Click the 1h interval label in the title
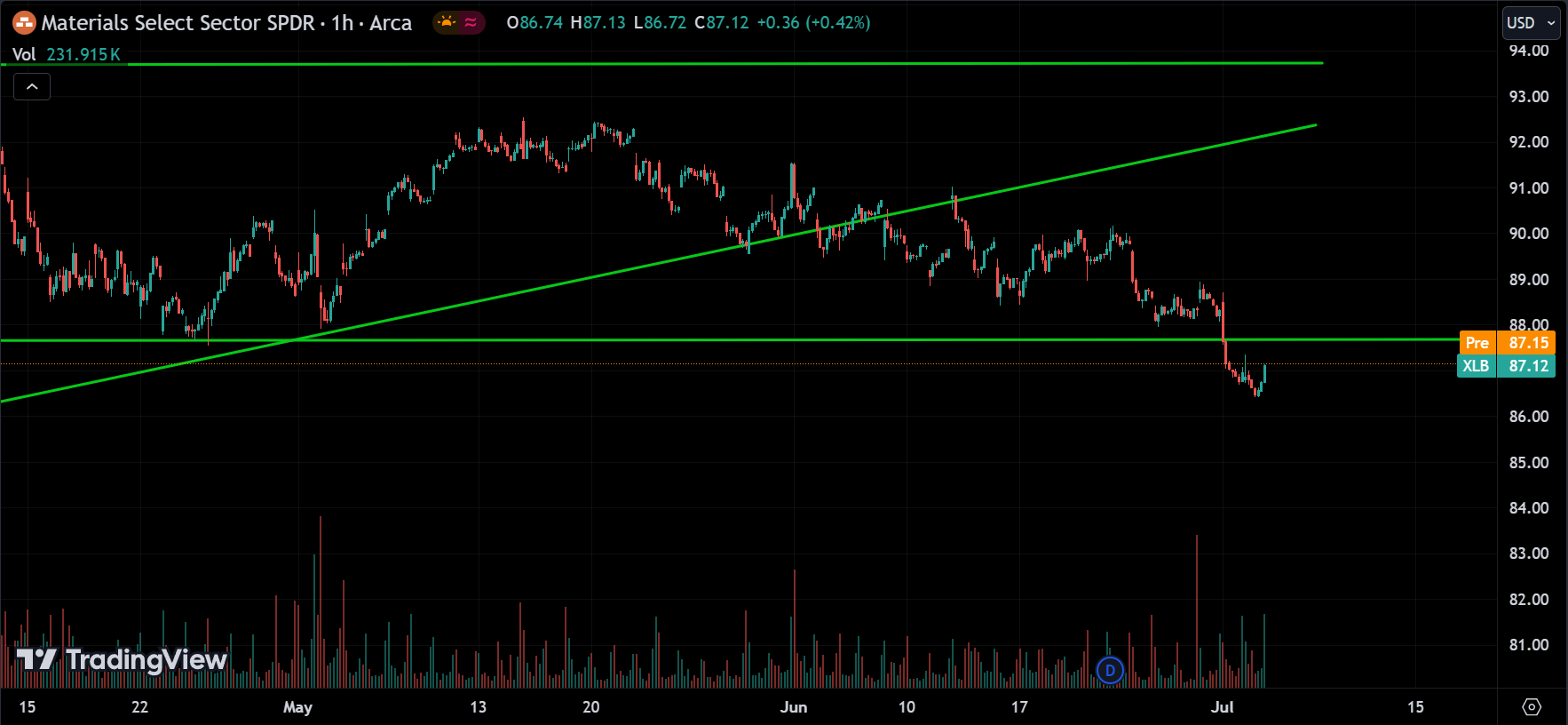This screenshot has width=1568, height=725. tap(343, 23)
